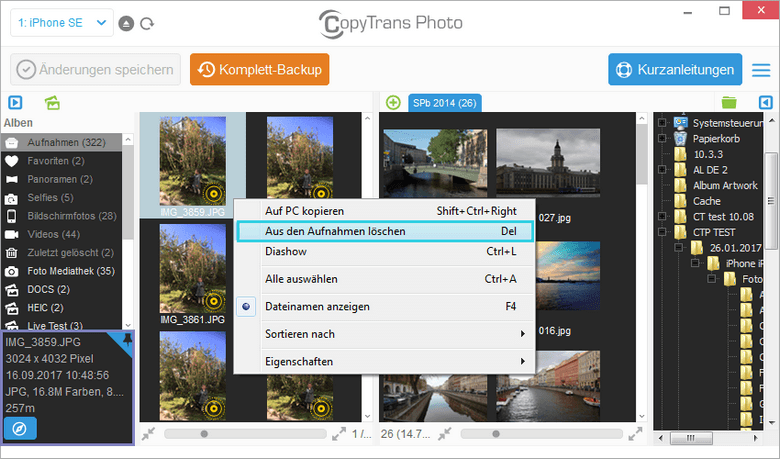Enlarge PC thumbnails icon
Image resolution: width=780 pixels, height=459 pixels.
click(635, 434)
